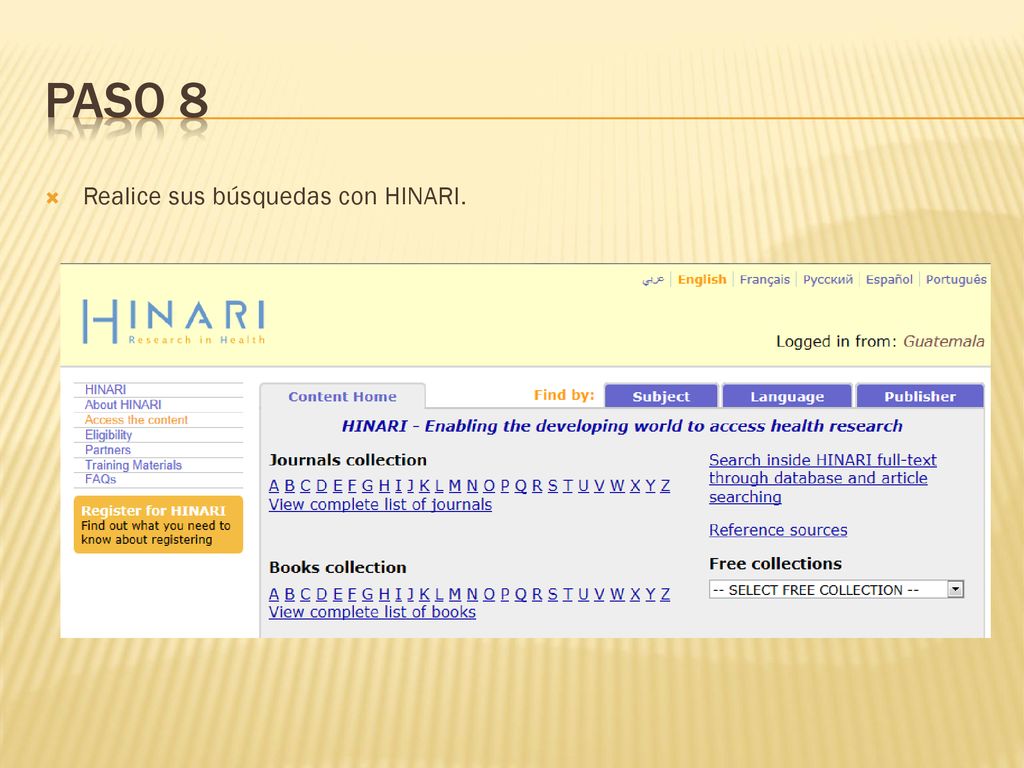Click the Guatemala login location text
This screenshot has width=1024, height=768.
pos(944,341)
